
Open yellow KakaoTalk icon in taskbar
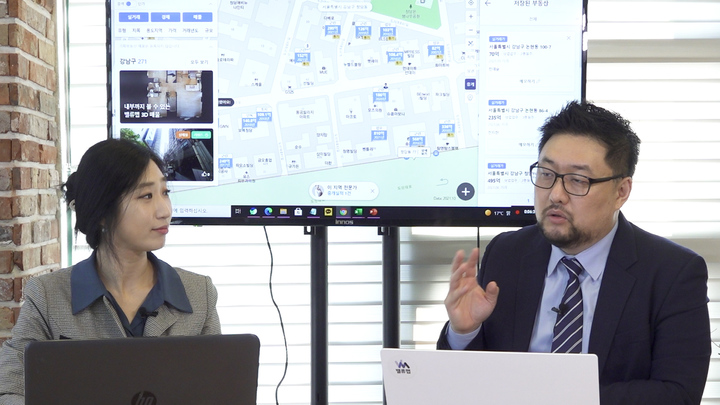point(328,211)
